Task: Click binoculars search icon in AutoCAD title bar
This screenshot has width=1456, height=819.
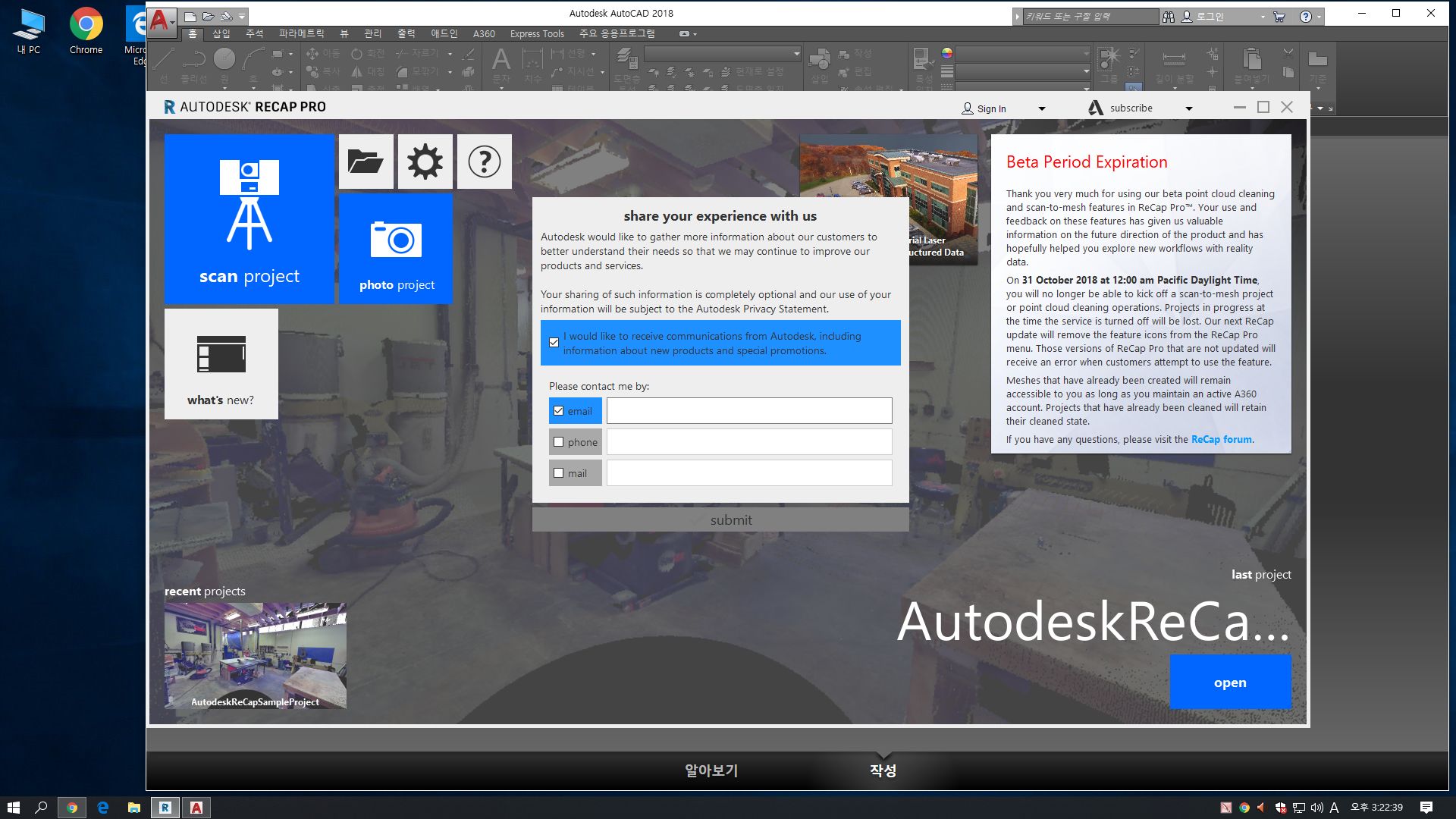Action: [x=1169, y=17]
